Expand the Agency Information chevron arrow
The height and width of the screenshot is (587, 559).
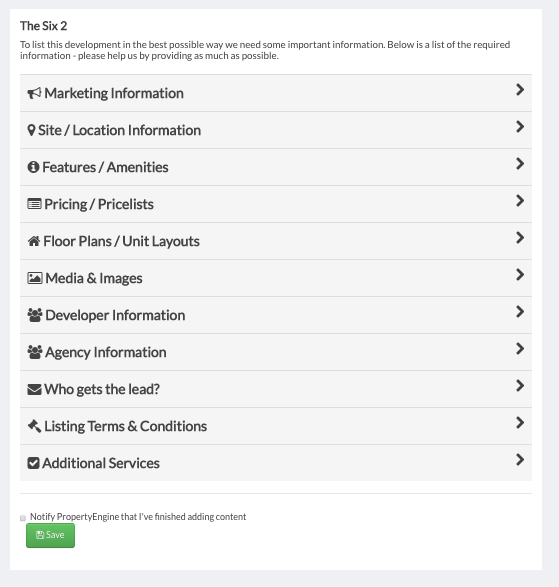(520, 349)
